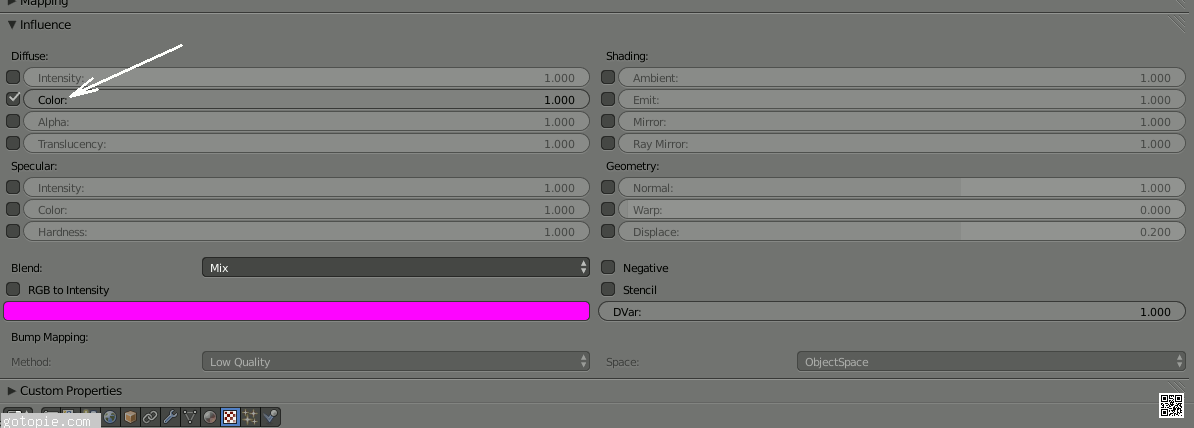This screenshot has width=1194, height=428.
Task: Click the DVar value slider
Action: pos(890,312)
